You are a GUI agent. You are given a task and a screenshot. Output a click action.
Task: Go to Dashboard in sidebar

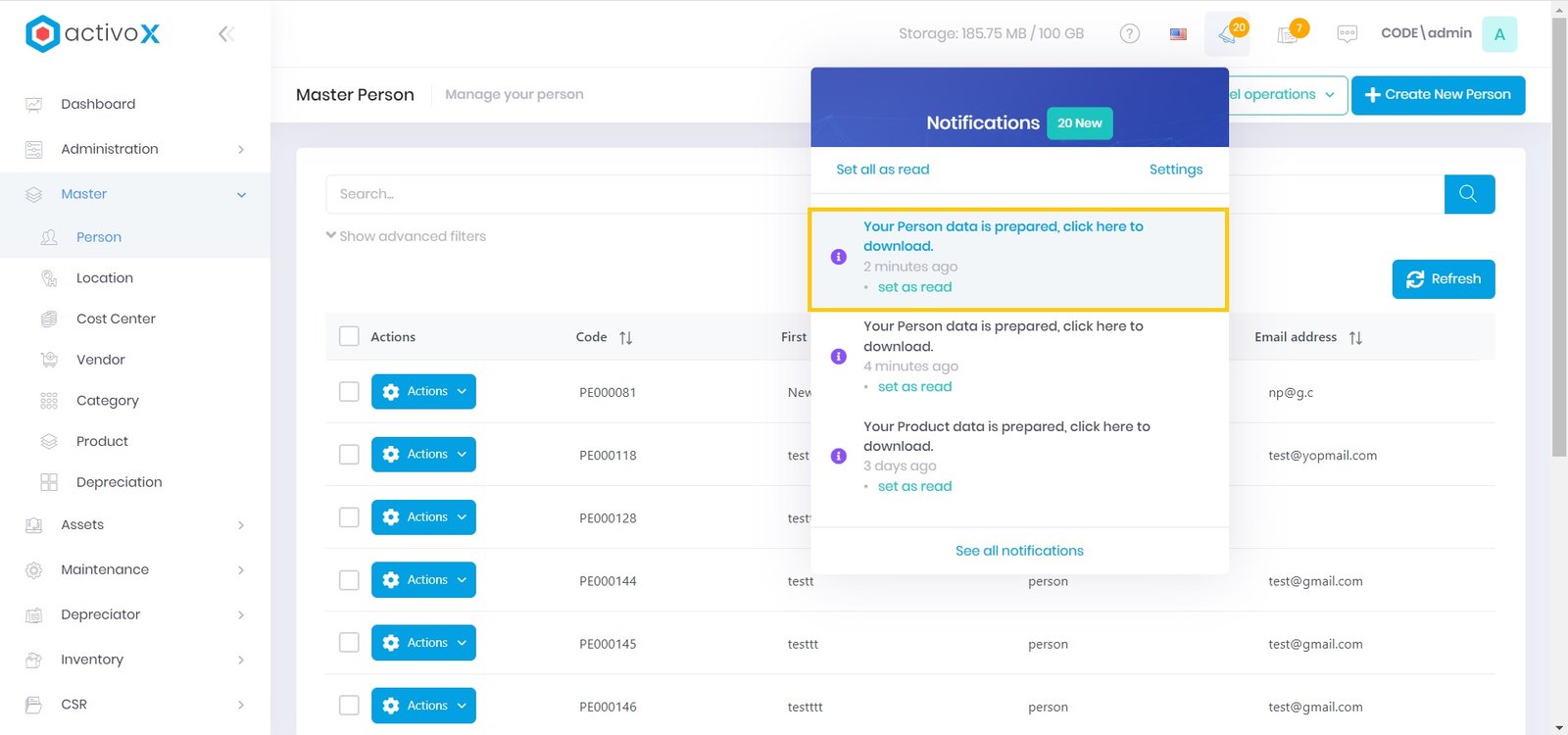point(98,104)
